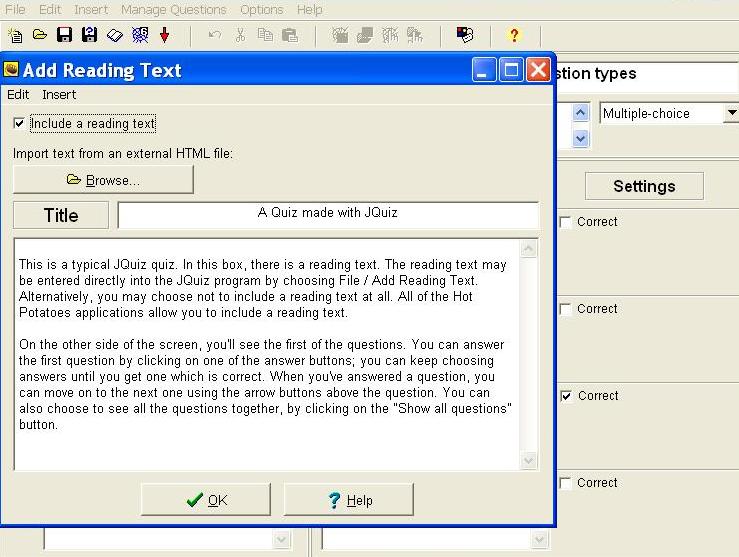This screenshot has width=739, height=557.
Task: Click into the quiz title input field
Action: point(328,215)
